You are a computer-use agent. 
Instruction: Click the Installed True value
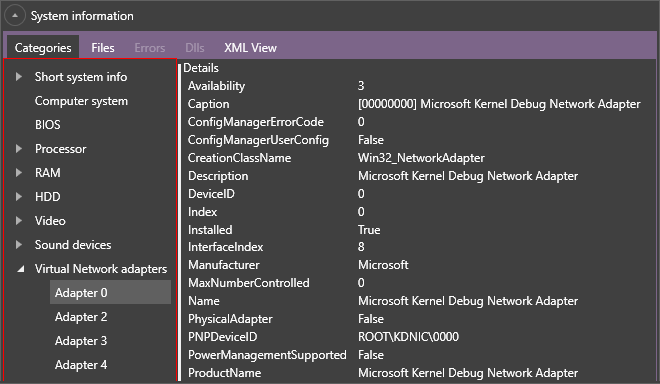(x=369, y=229)
